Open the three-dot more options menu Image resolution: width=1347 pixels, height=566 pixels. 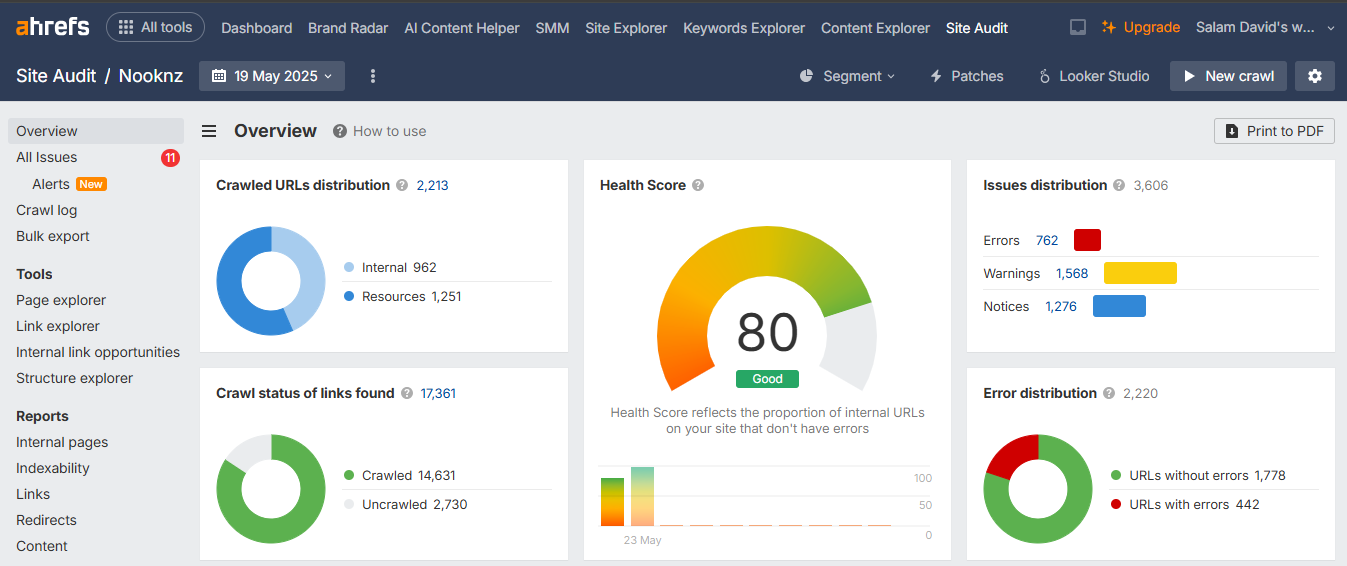click(x=373, y=76)
